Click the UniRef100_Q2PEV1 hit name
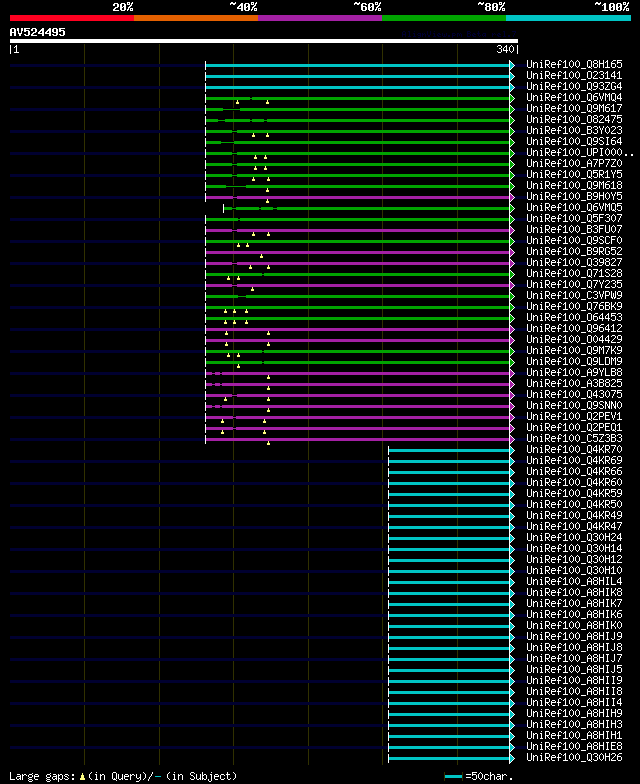This screenshot has width=640, height=784. (x=574, y=416)
